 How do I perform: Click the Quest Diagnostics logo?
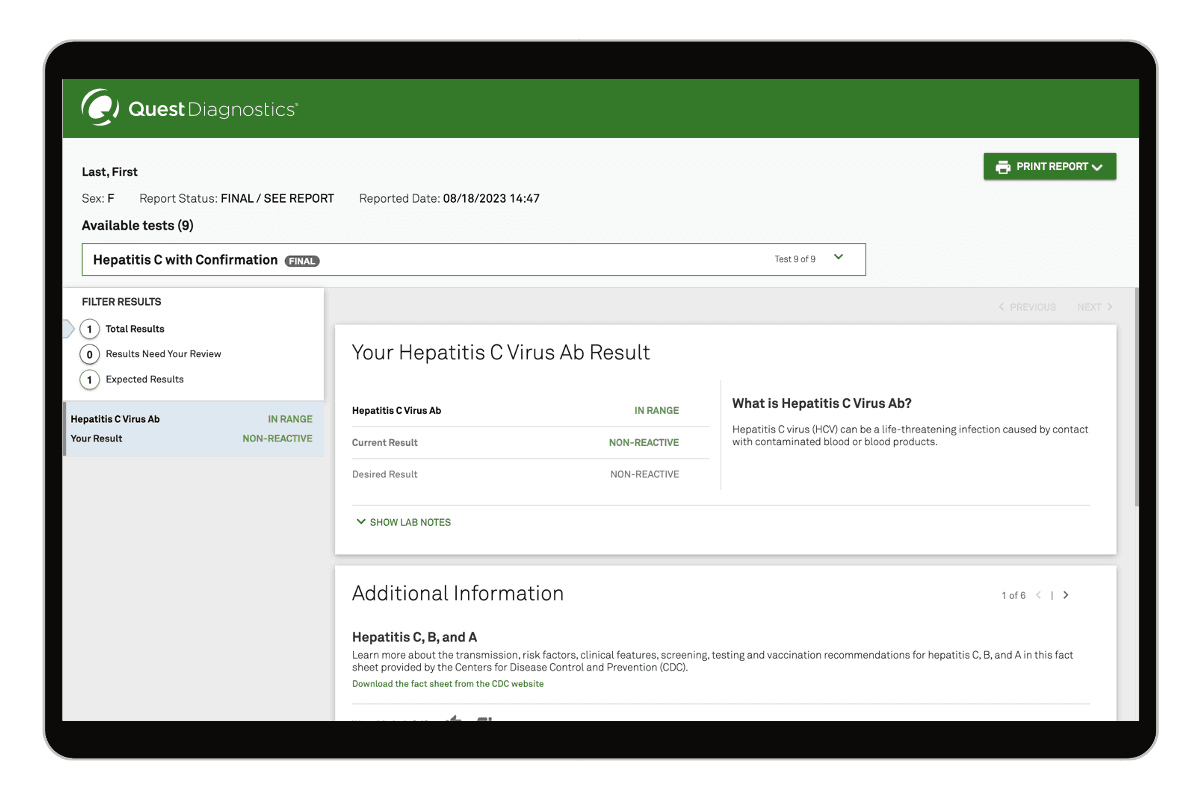point(189,108)
